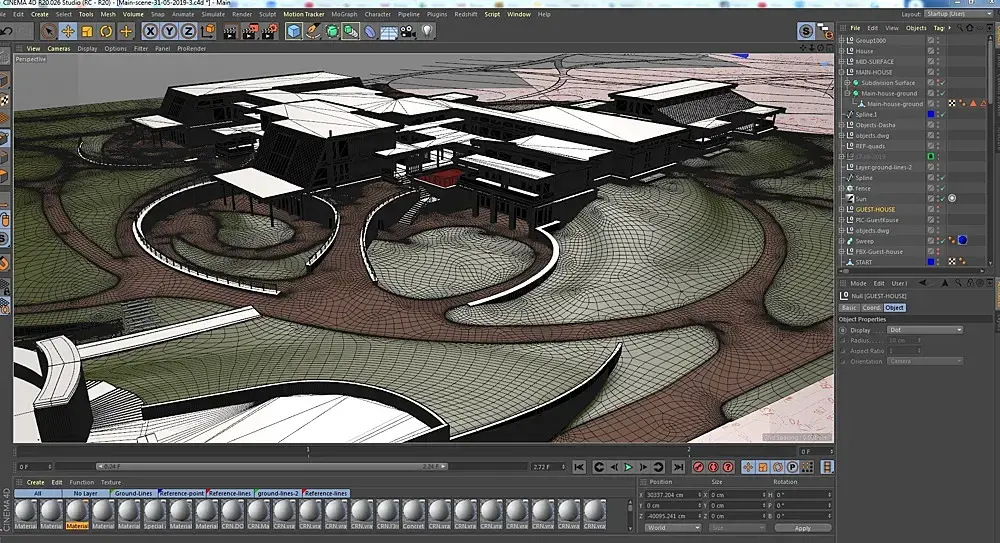1000x543 pixels.
Task: Click the Camera object icon
Action: [x=408, y=31]
